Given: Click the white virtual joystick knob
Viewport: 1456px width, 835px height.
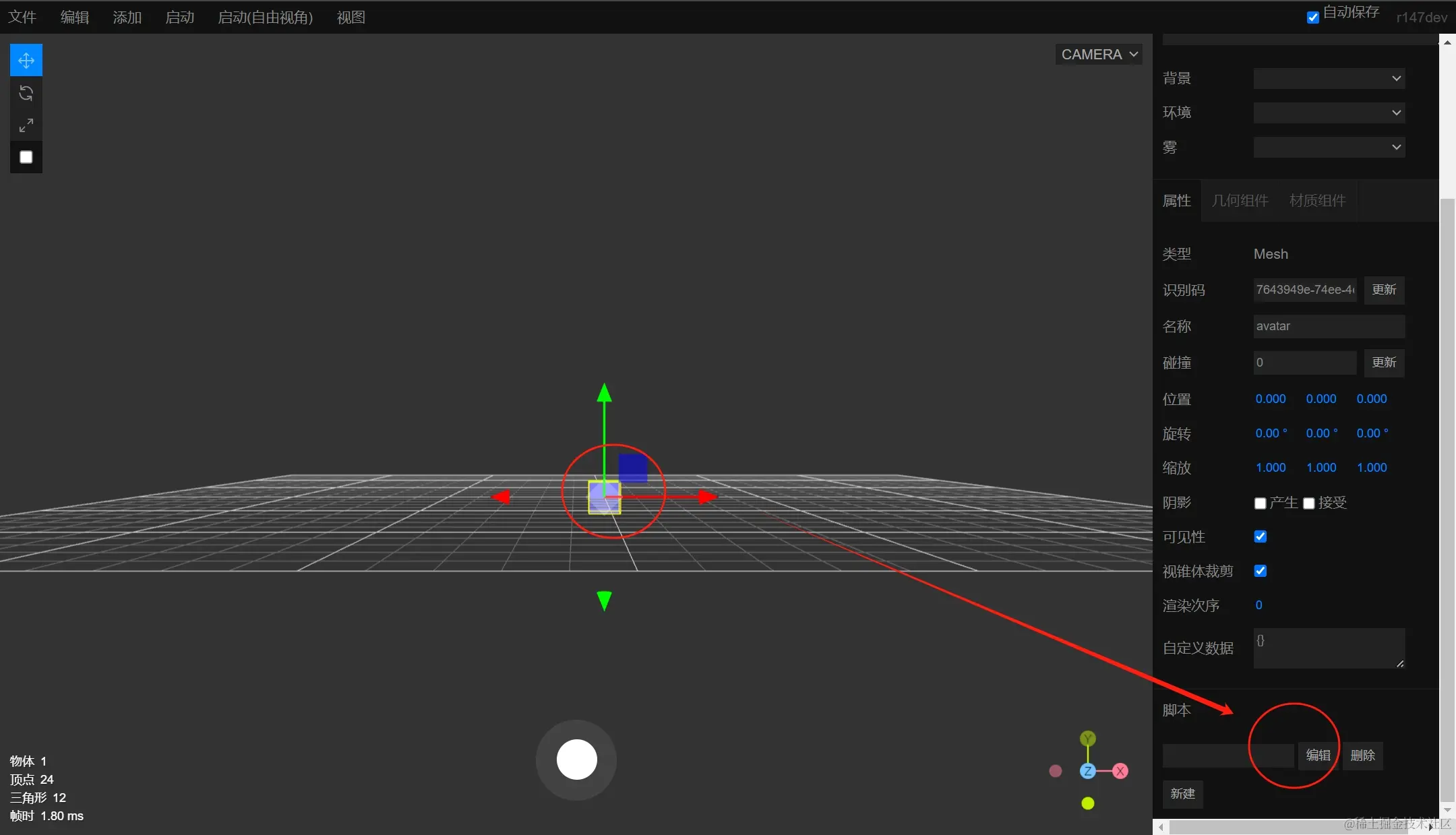Looking at the screenshot, I should tap(576, 760).
